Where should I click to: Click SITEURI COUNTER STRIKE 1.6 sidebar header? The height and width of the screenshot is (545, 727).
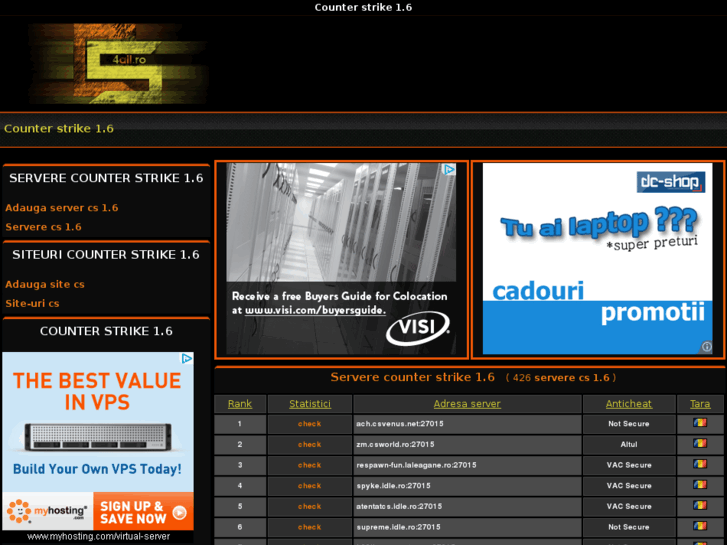pos(106,255)
